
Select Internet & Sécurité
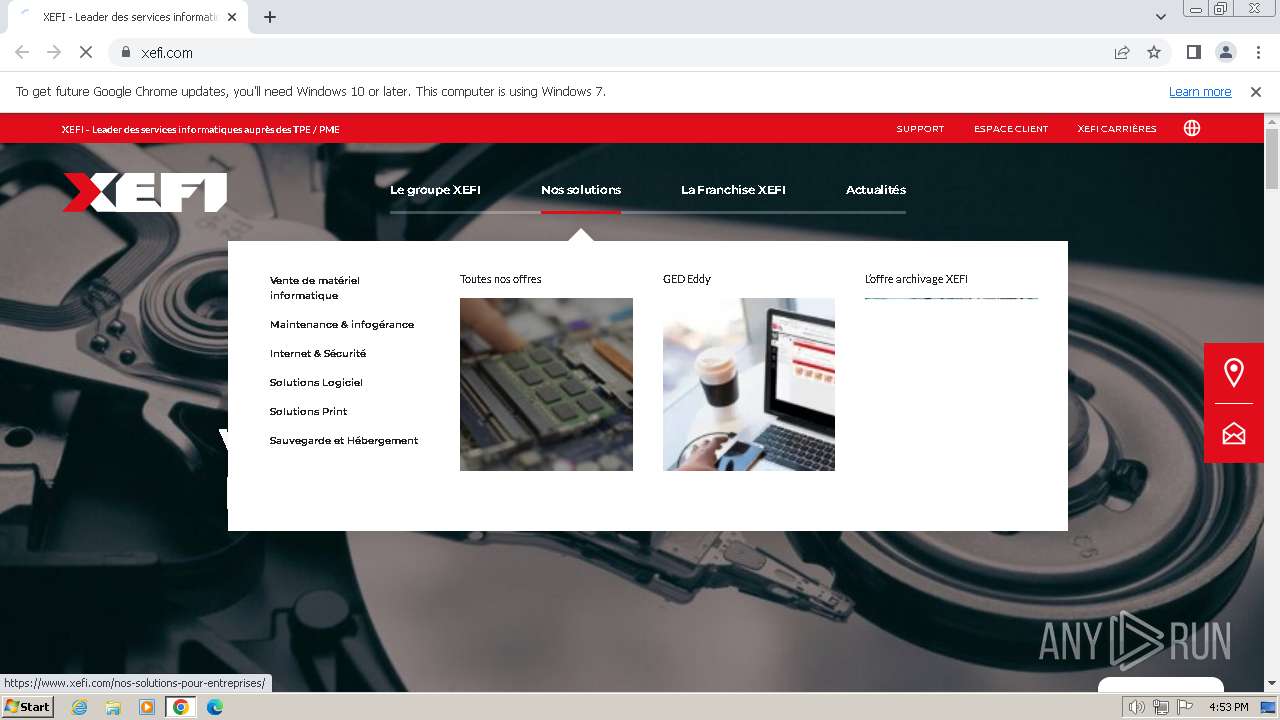point(318,353)
